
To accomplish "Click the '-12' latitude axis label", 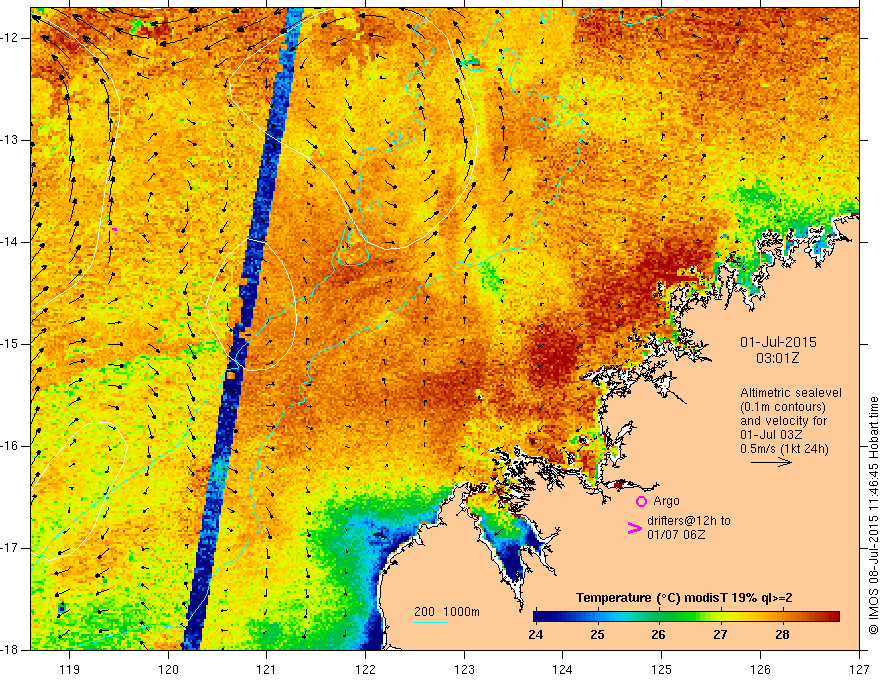I will click(10, 38).
